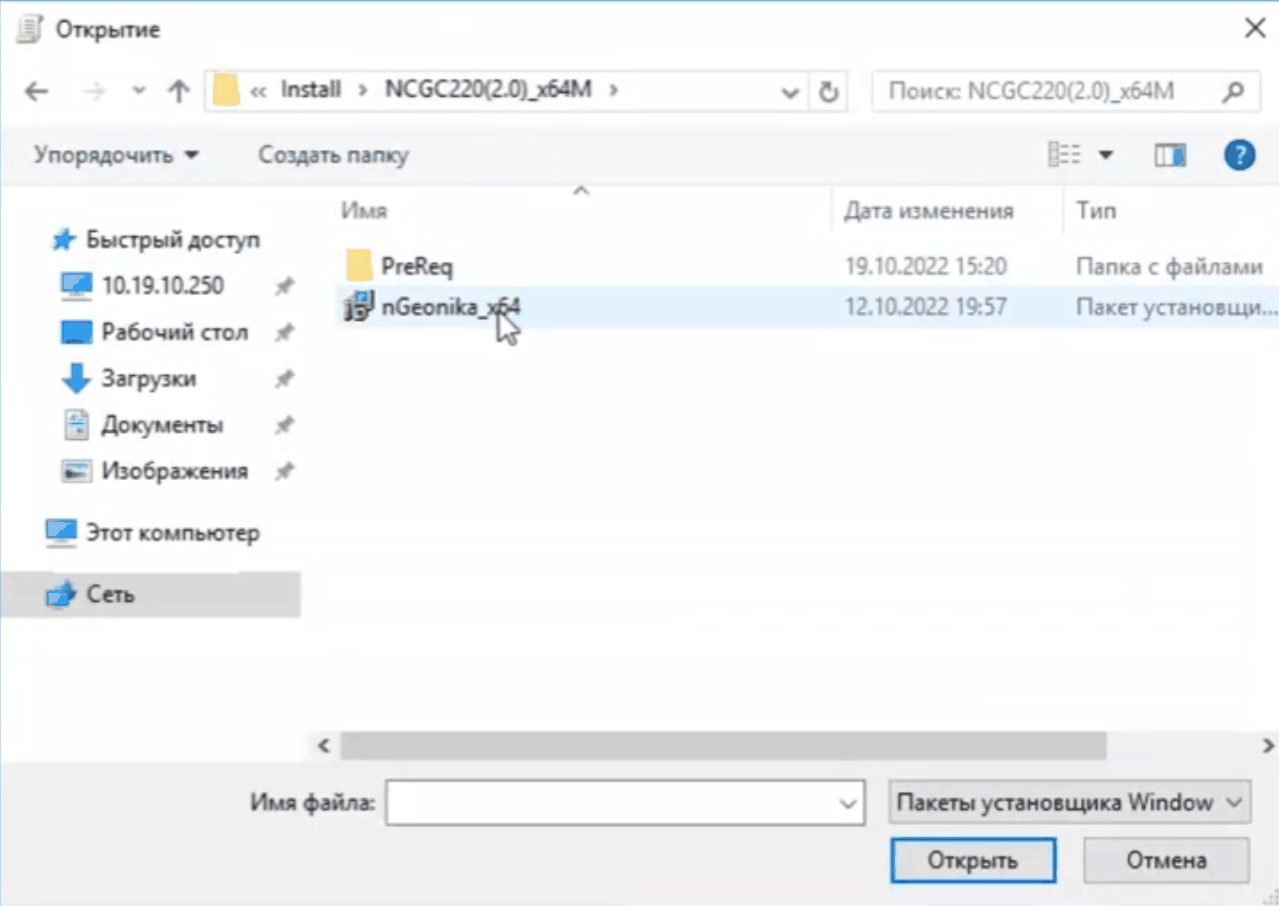The image size is (1279, 906).
Task: Click Пакет установщи... type cell
Action: pos(1176,308)
